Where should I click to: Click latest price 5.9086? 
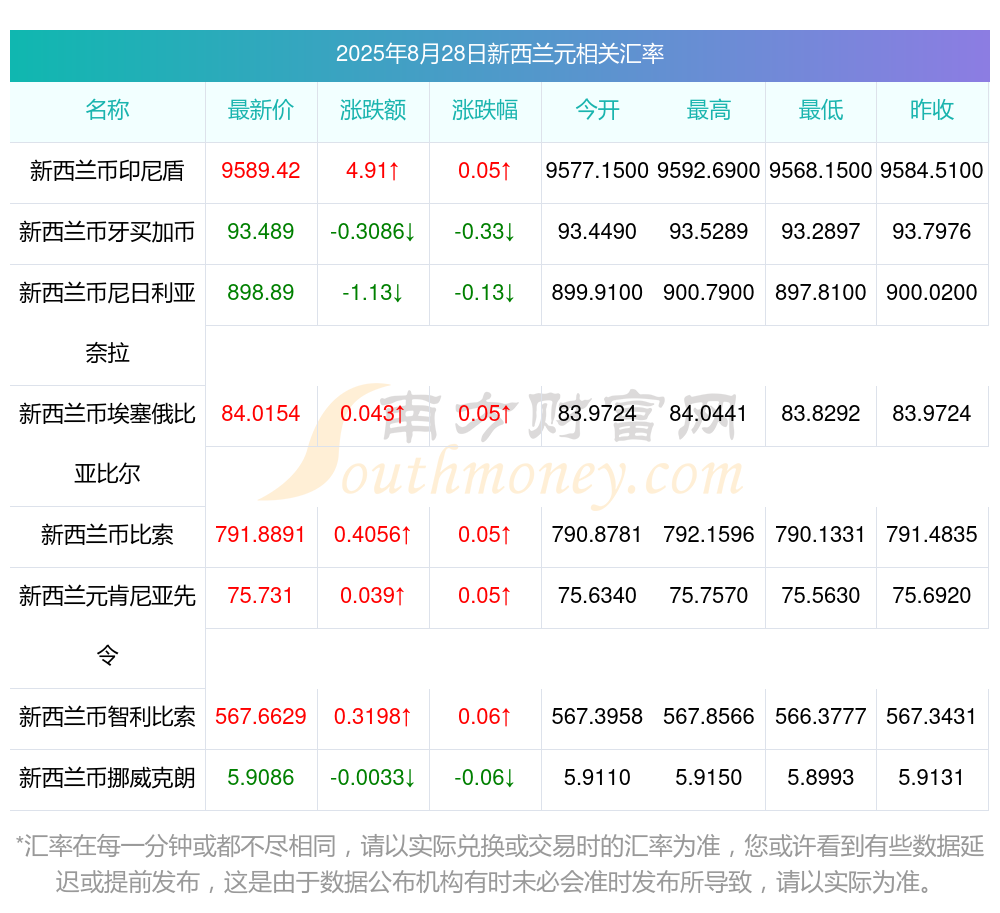point(261,778)
